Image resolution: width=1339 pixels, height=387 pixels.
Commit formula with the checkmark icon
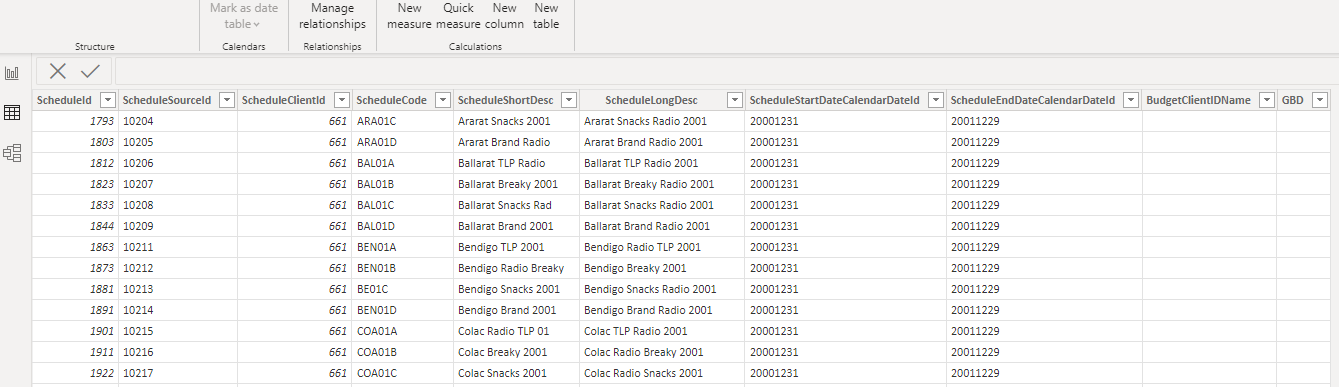(90, 71)
